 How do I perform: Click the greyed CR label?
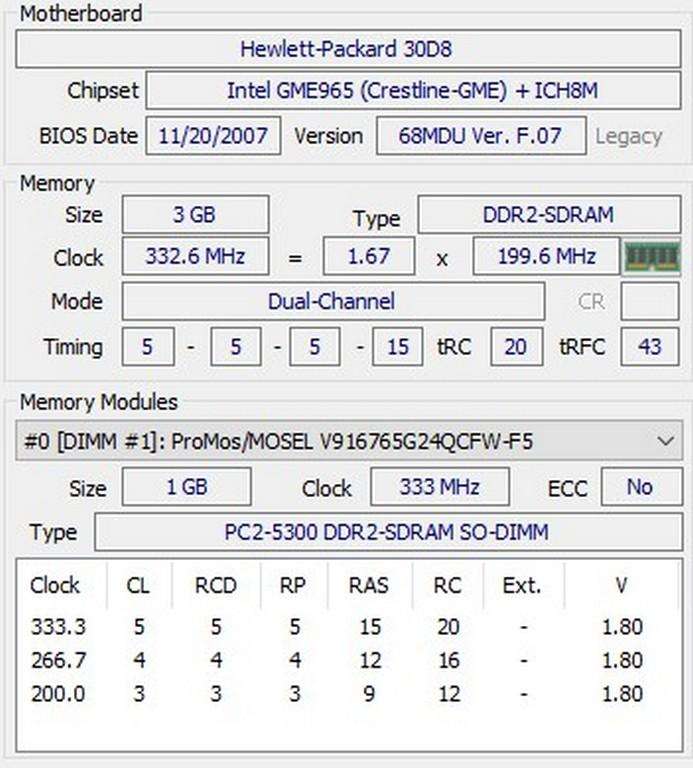tap(591, 302)
